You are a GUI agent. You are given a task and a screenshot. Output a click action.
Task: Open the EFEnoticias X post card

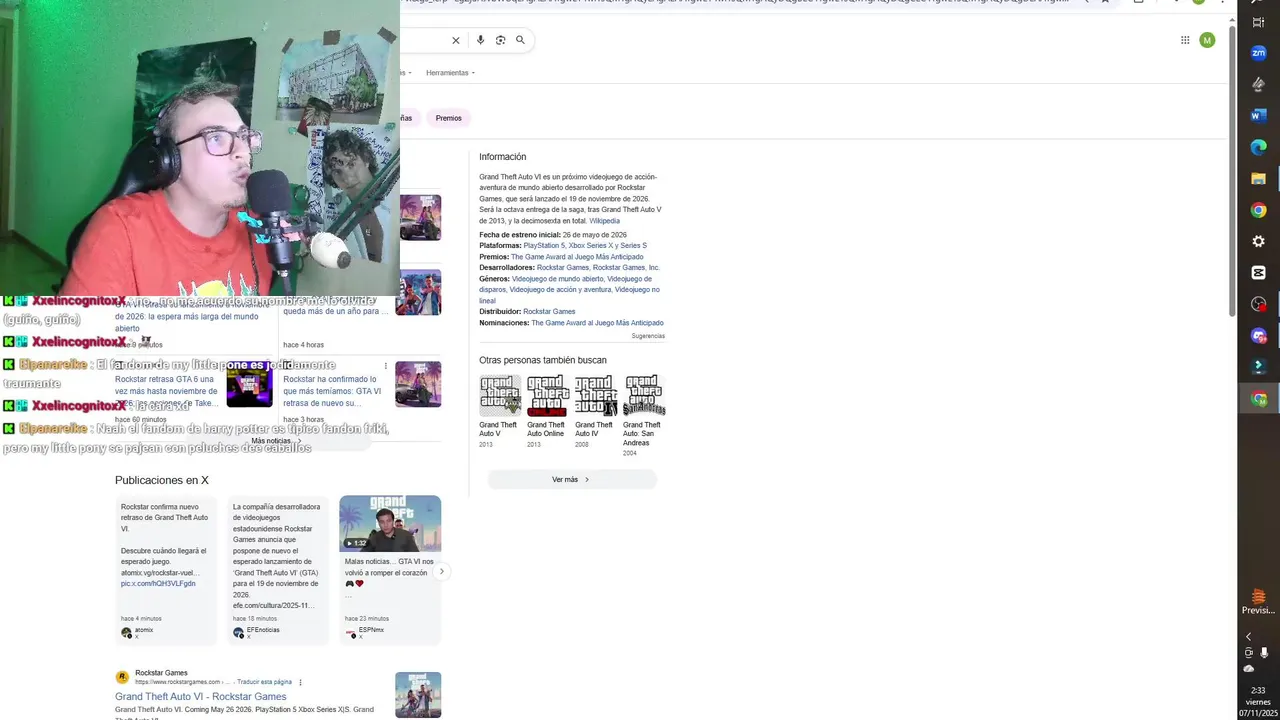[278, 570]
